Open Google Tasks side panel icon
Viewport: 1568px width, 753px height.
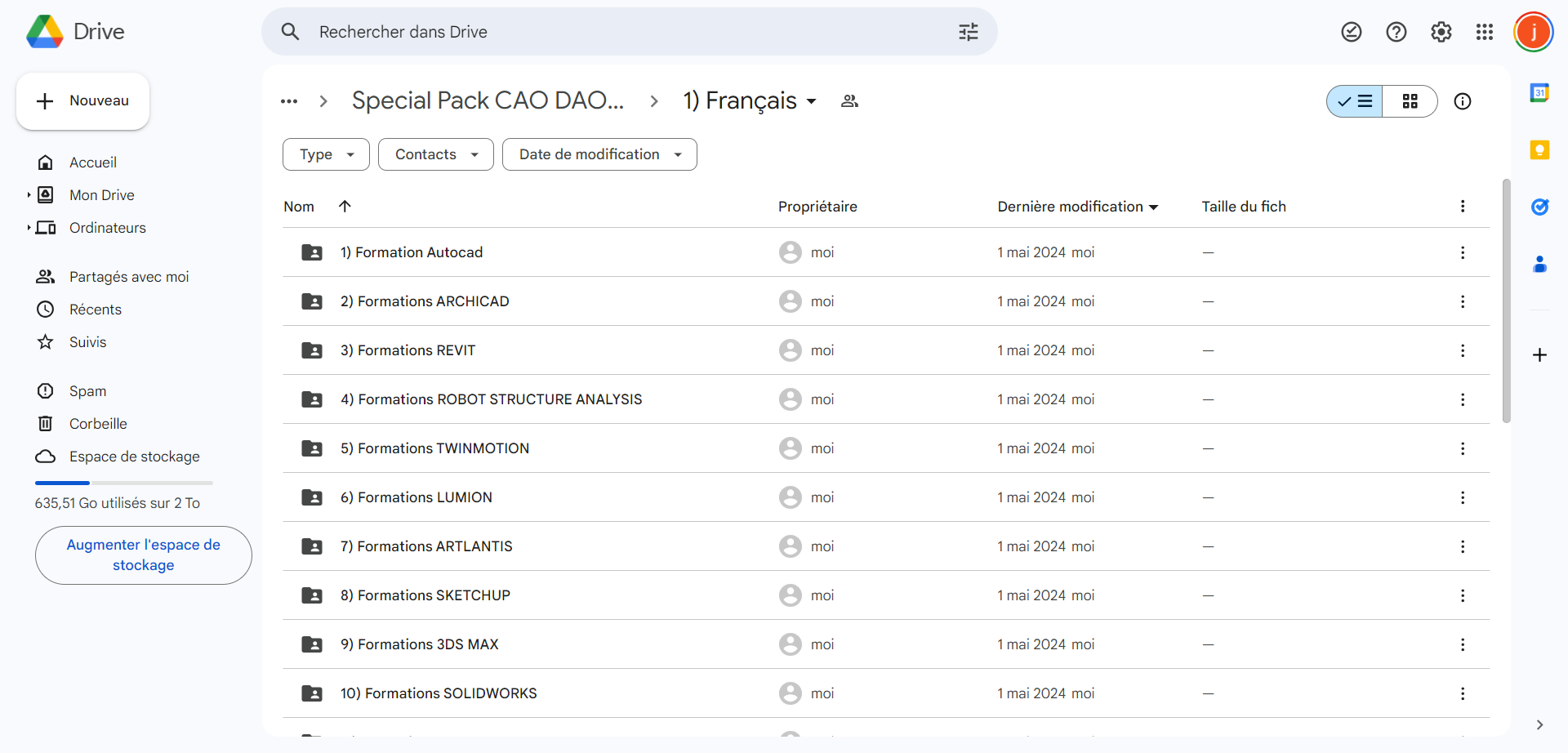coord(1539,207)
